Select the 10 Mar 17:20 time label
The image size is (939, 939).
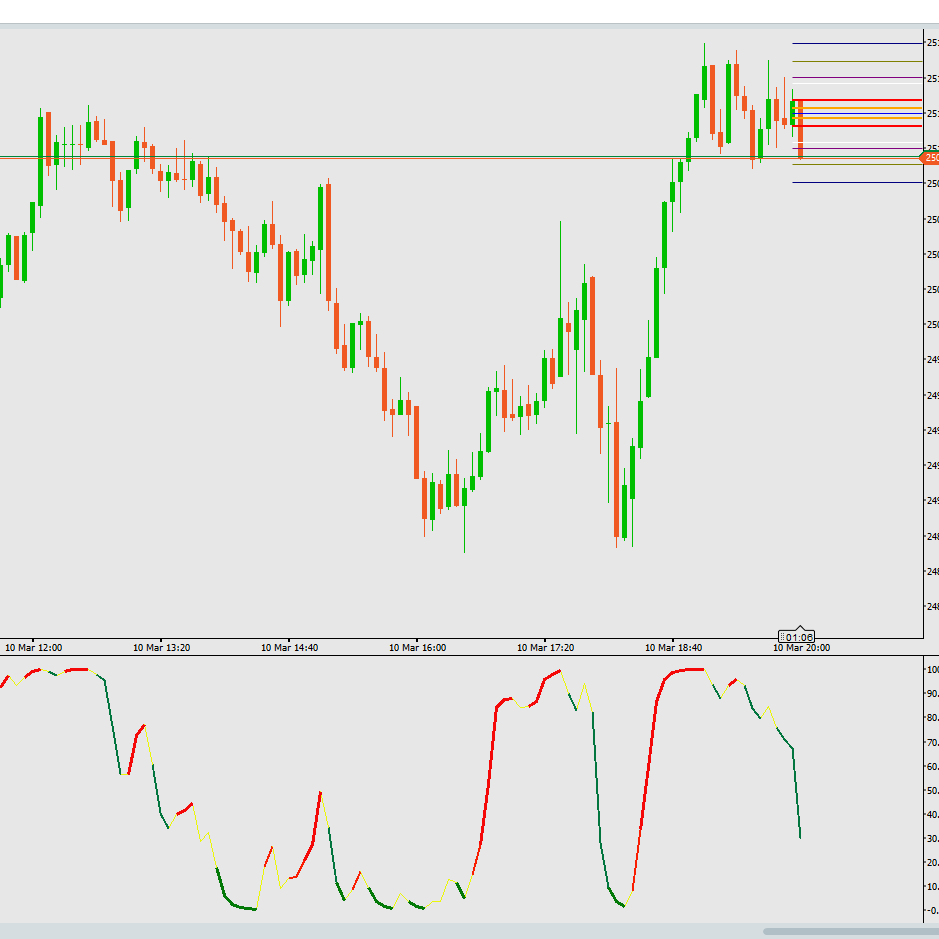[x=545, y=648]
